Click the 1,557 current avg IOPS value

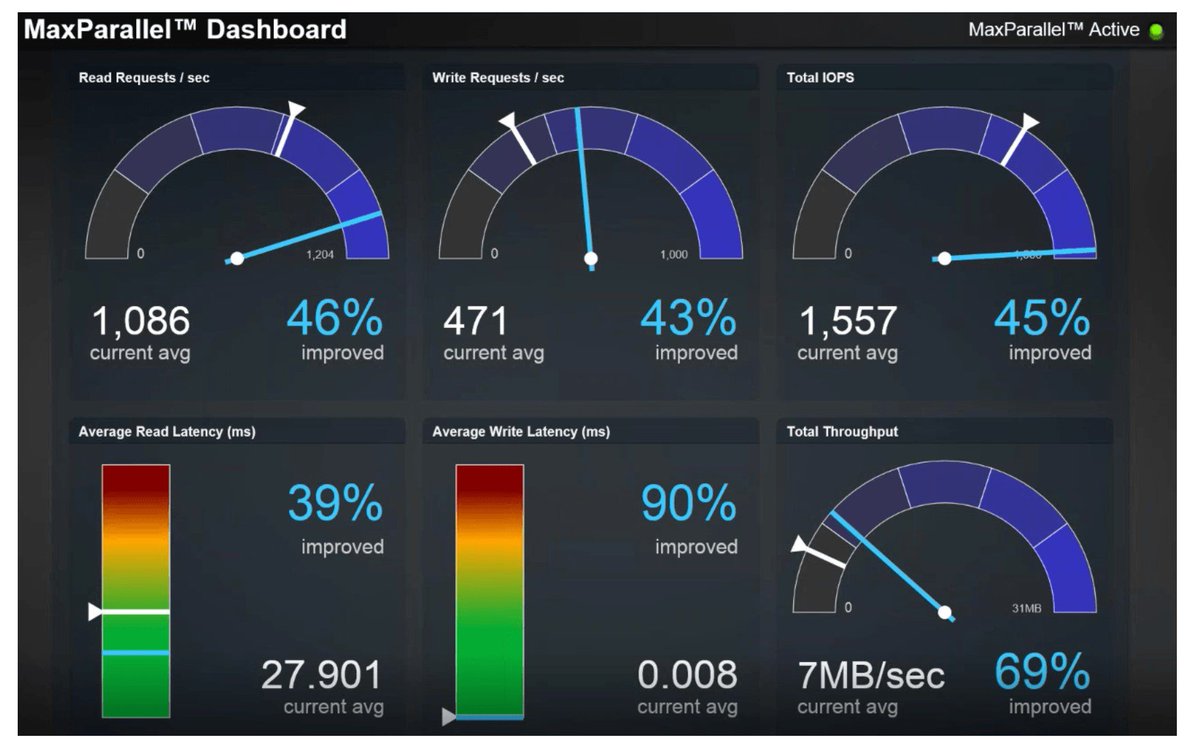tap(848, 321)
